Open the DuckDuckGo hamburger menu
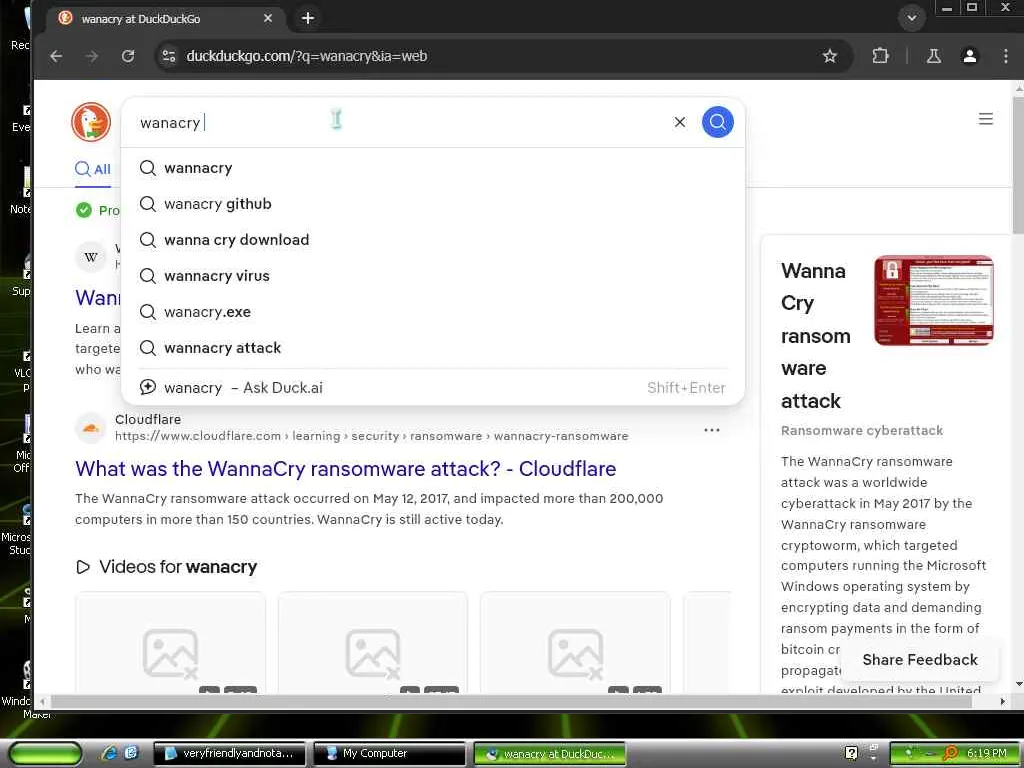1024x768 pixels. click(985, 119)
